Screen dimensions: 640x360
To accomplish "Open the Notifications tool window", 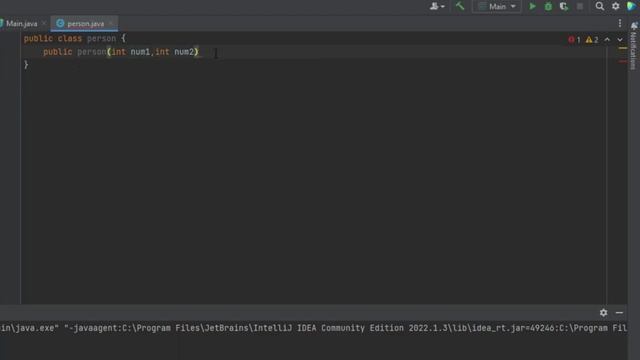I will (x=634, y=46).
